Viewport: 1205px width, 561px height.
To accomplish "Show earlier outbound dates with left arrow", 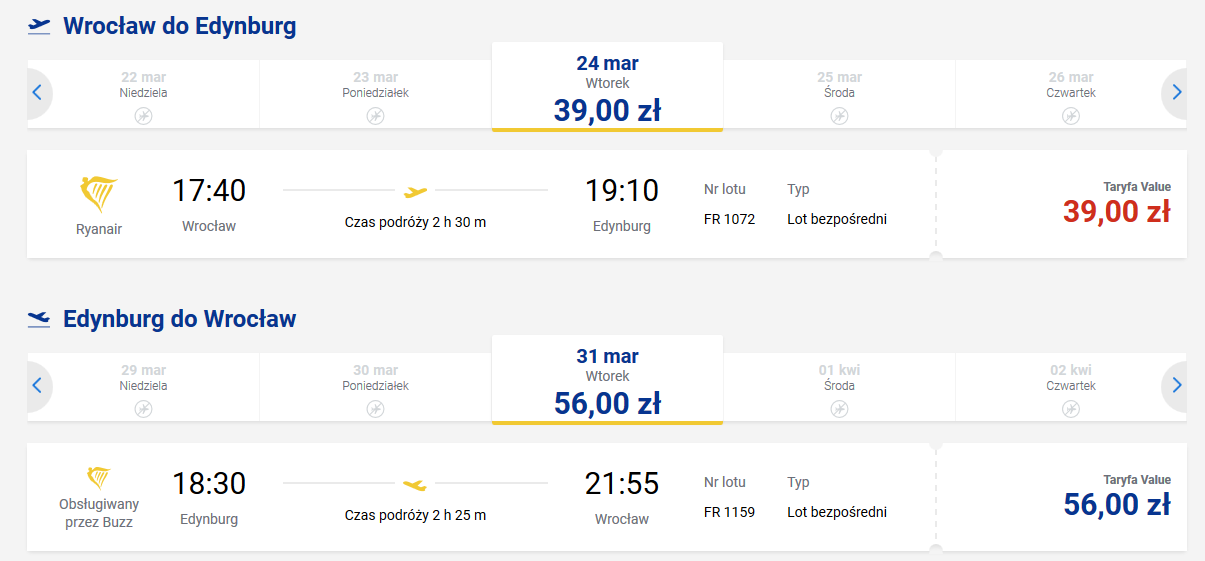I will point(37,93).
